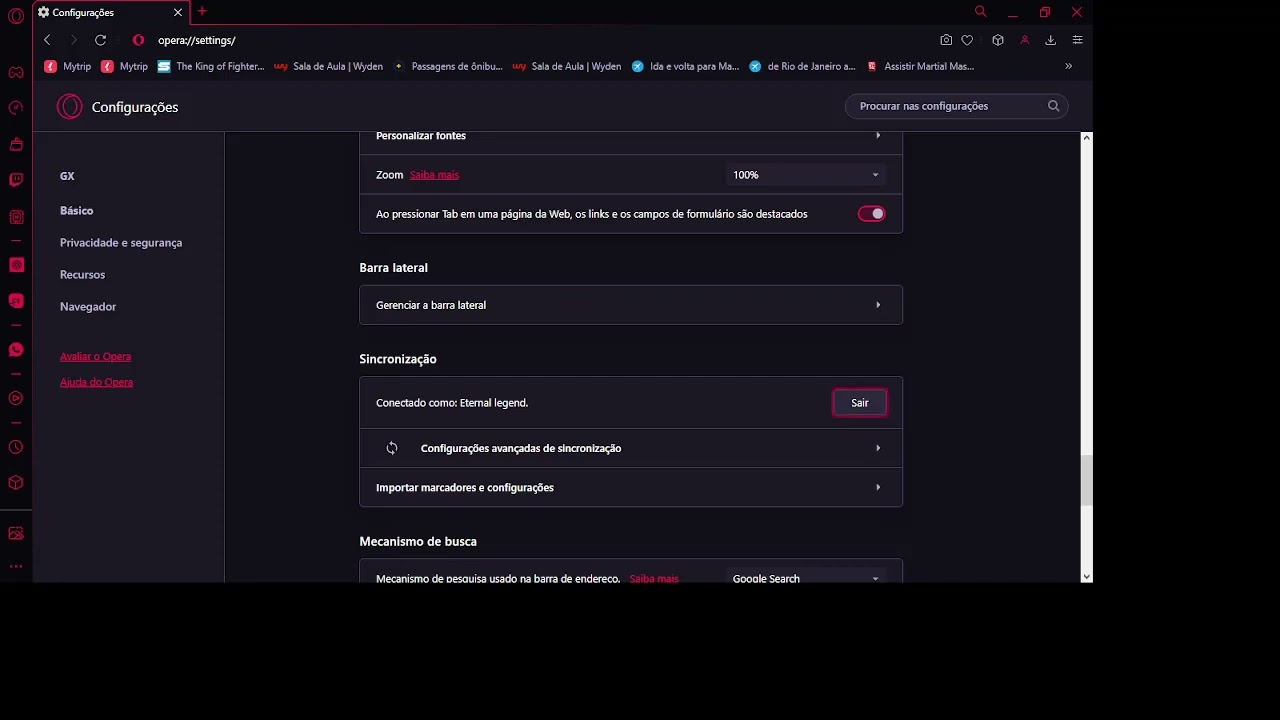
Task: Open GX Cleaner broom icon in sidebar
Action: tap(16, 144)
